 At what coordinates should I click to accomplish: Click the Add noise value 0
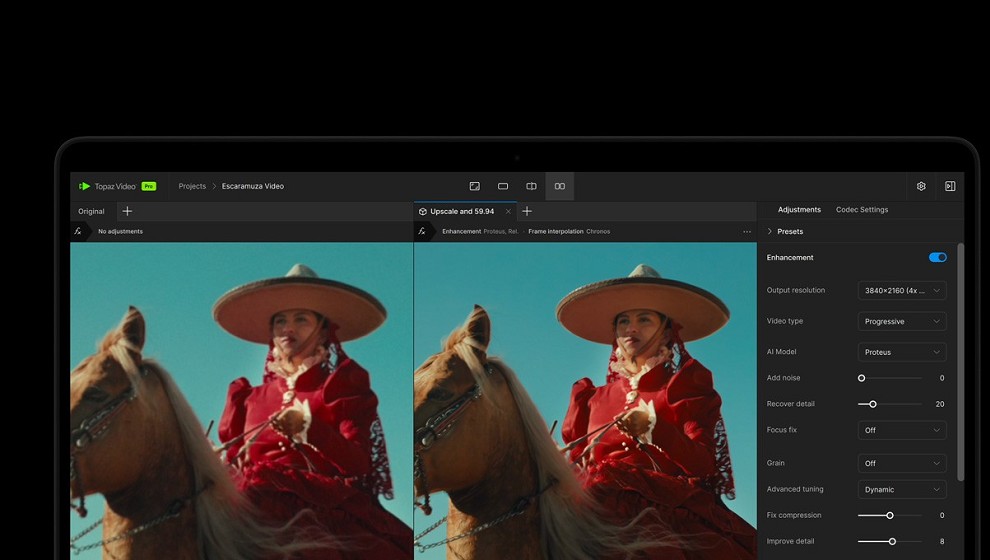pos(941,378)
